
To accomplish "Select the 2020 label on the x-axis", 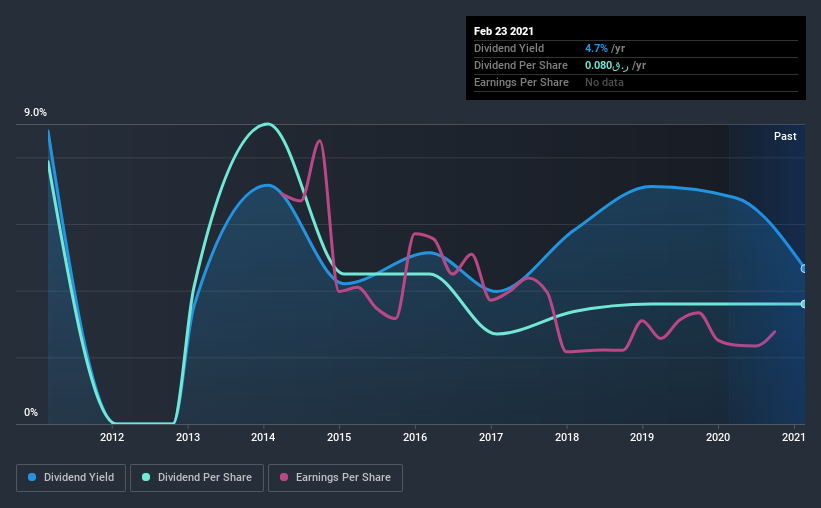I will click(x=718, y=437).
